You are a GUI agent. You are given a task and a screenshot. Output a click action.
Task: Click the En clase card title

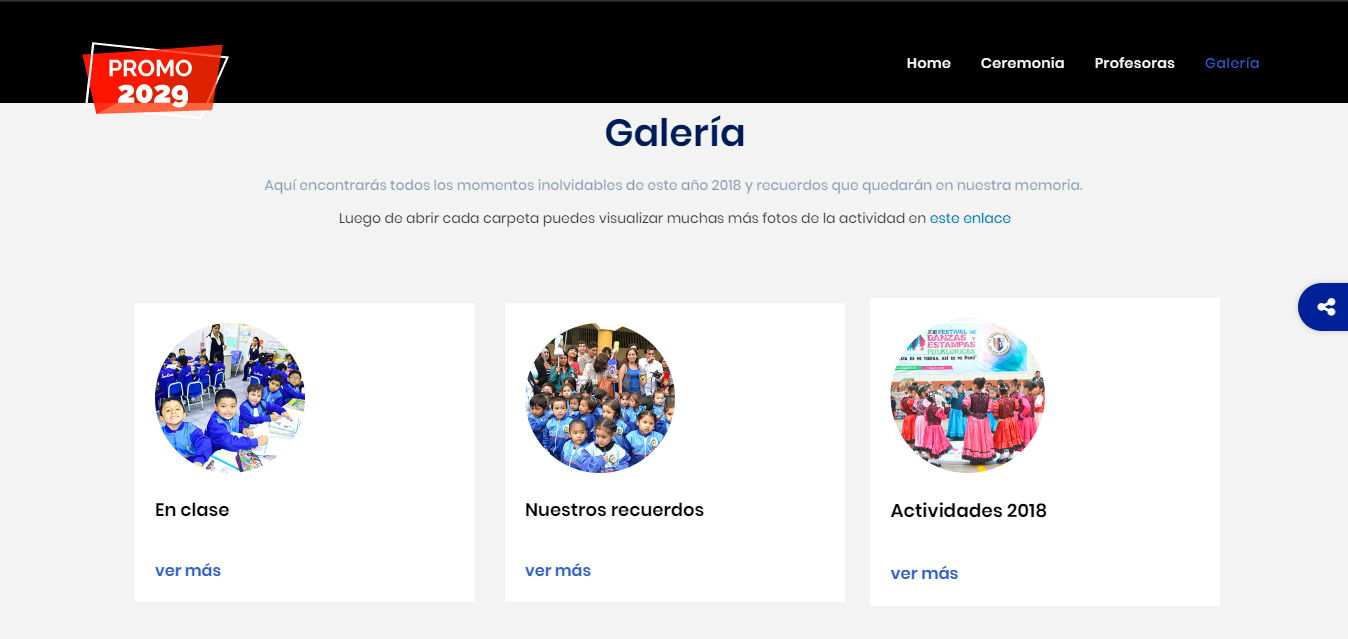click(x=192, y=510)
